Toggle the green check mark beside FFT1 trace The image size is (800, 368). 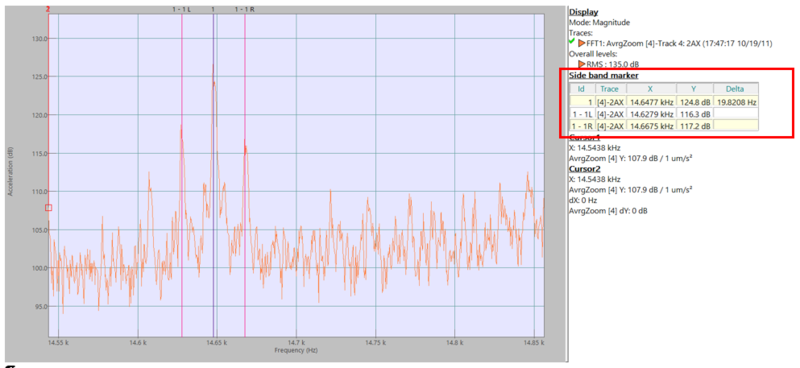point(572,41)
